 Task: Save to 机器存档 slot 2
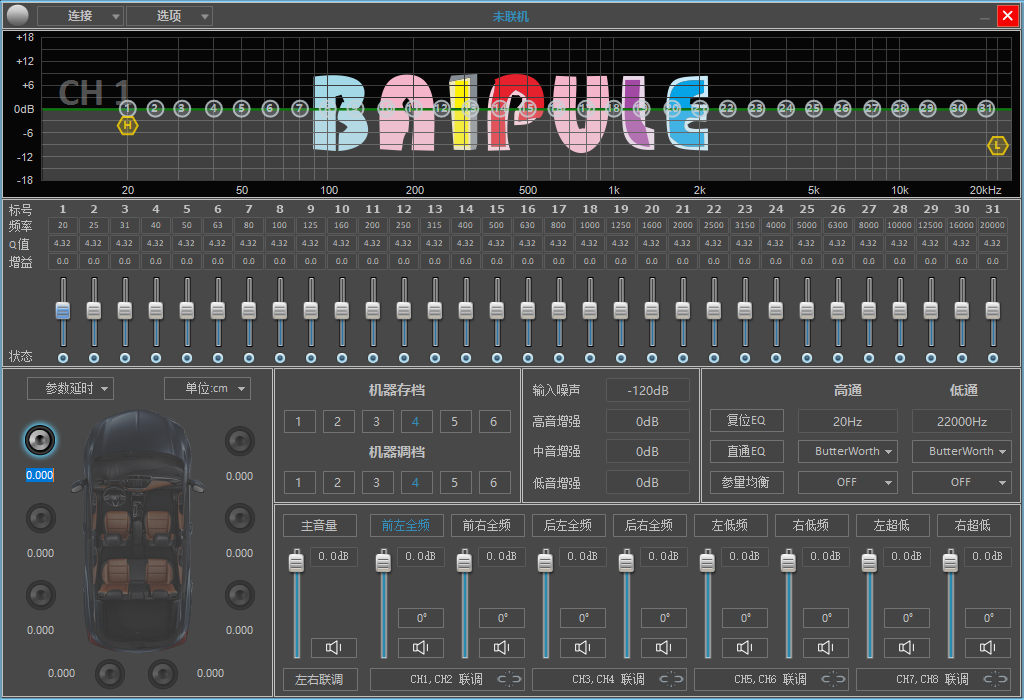pyautogui.click(x=338, y=421)
